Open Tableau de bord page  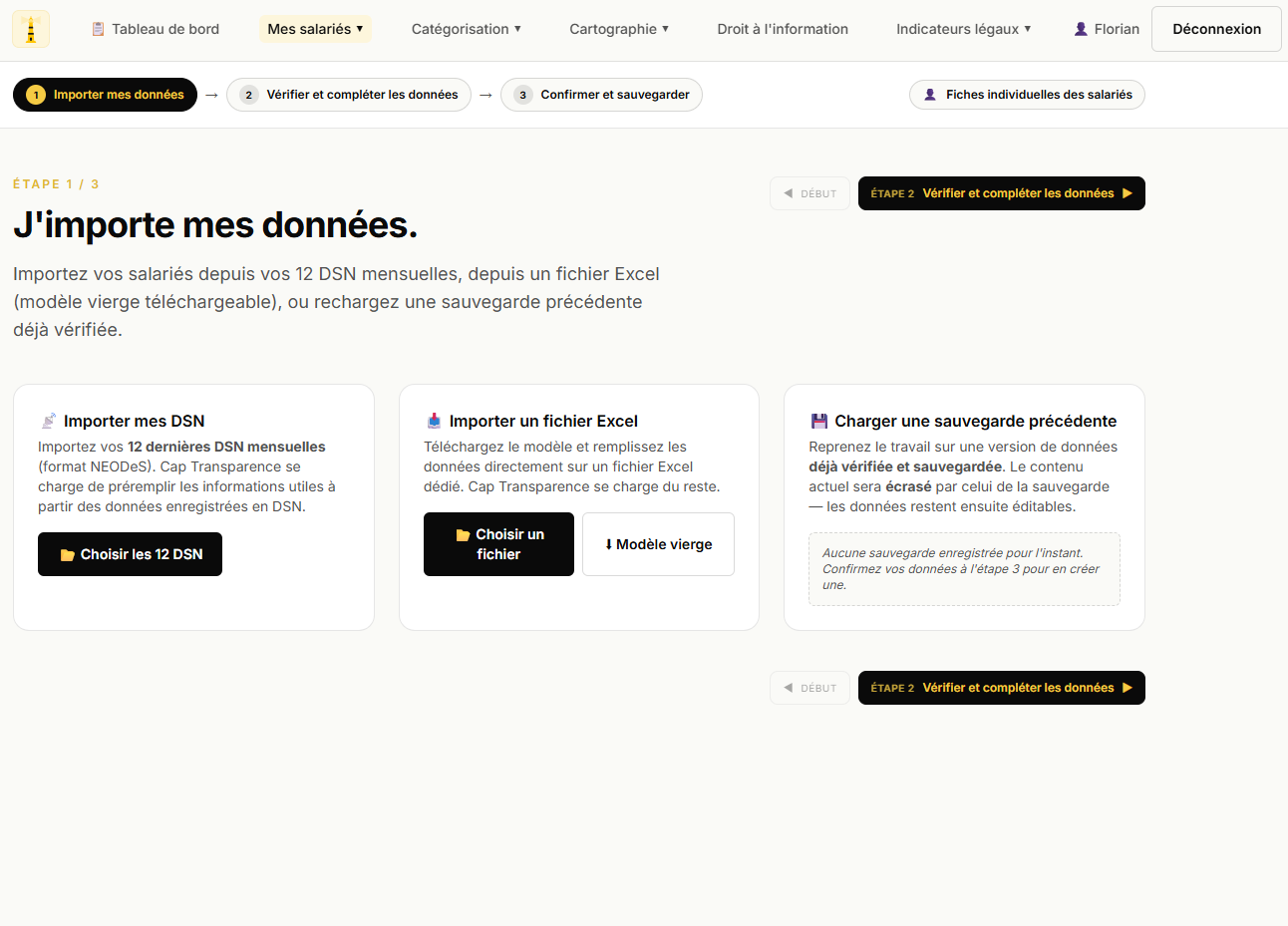point(155,29)
